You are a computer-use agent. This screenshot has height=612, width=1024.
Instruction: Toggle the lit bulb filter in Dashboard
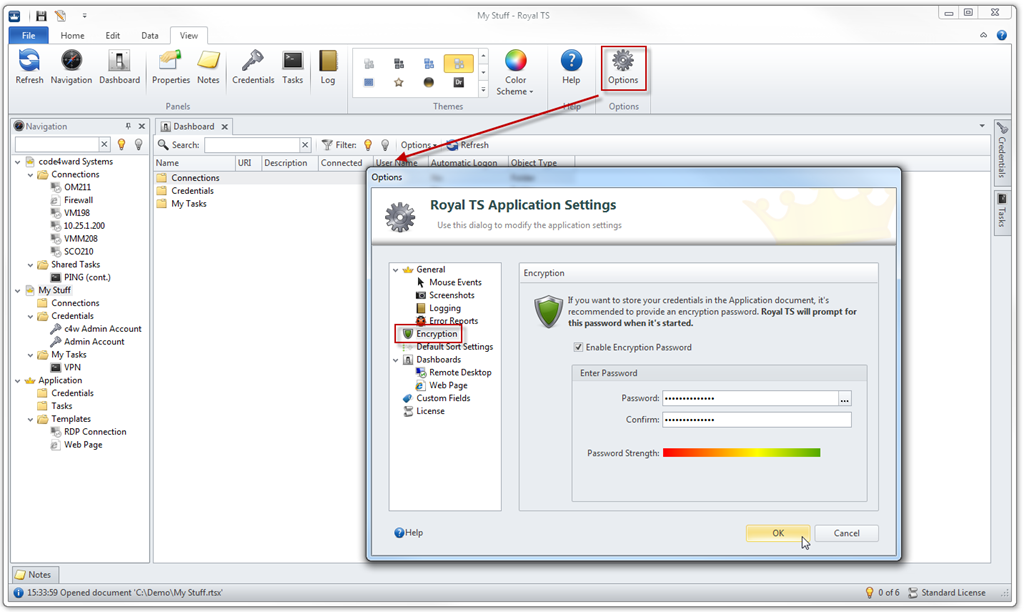(x=368, y=145)
